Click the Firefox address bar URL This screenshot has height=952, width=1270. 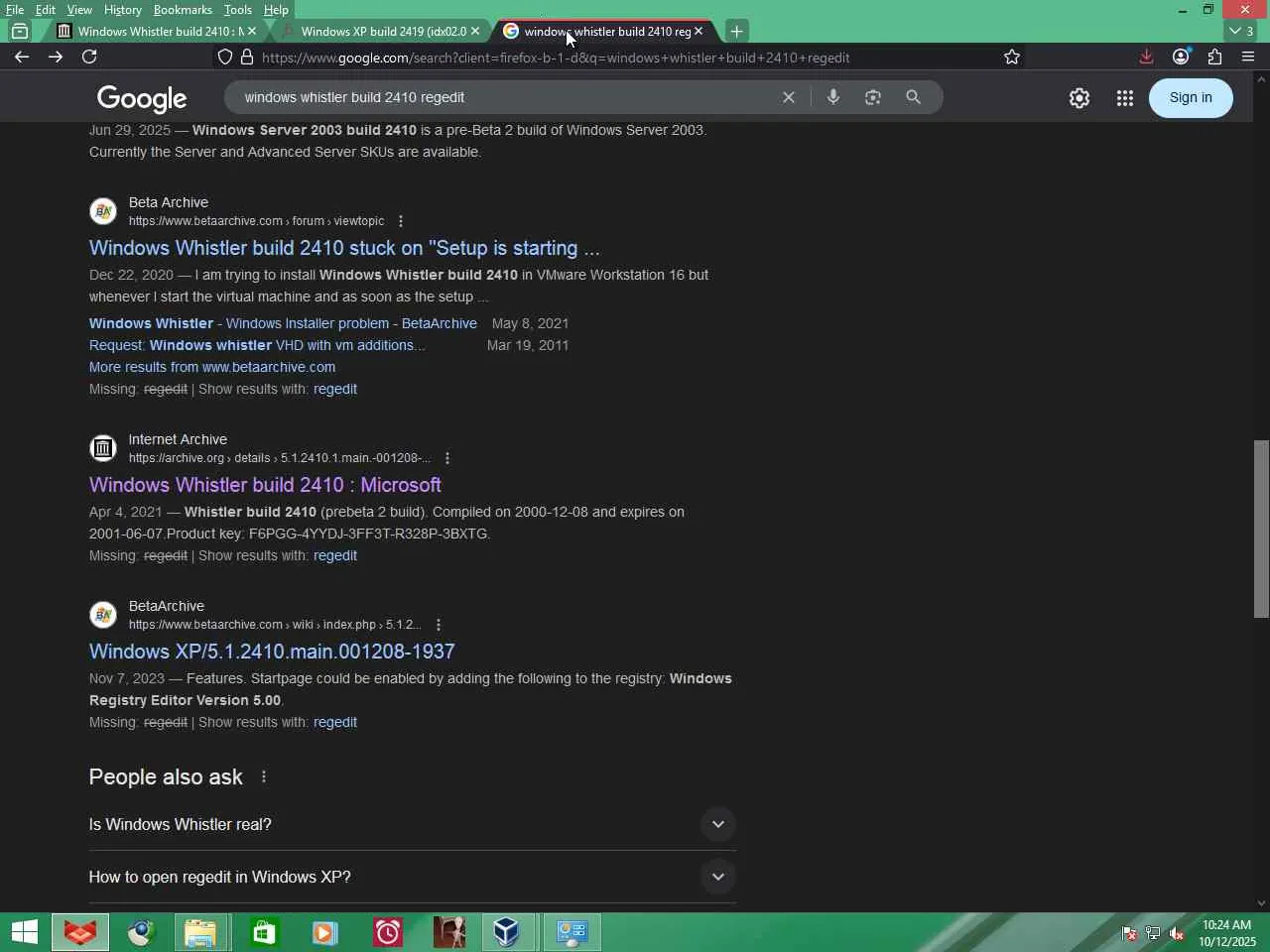556,58
